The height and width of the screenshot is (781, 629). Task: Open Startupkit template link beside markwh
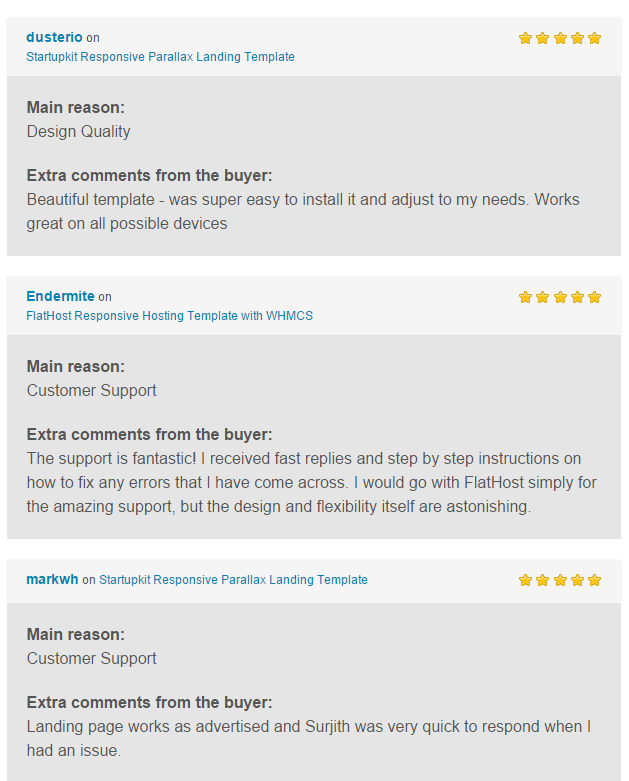click(x=233, y=580)
